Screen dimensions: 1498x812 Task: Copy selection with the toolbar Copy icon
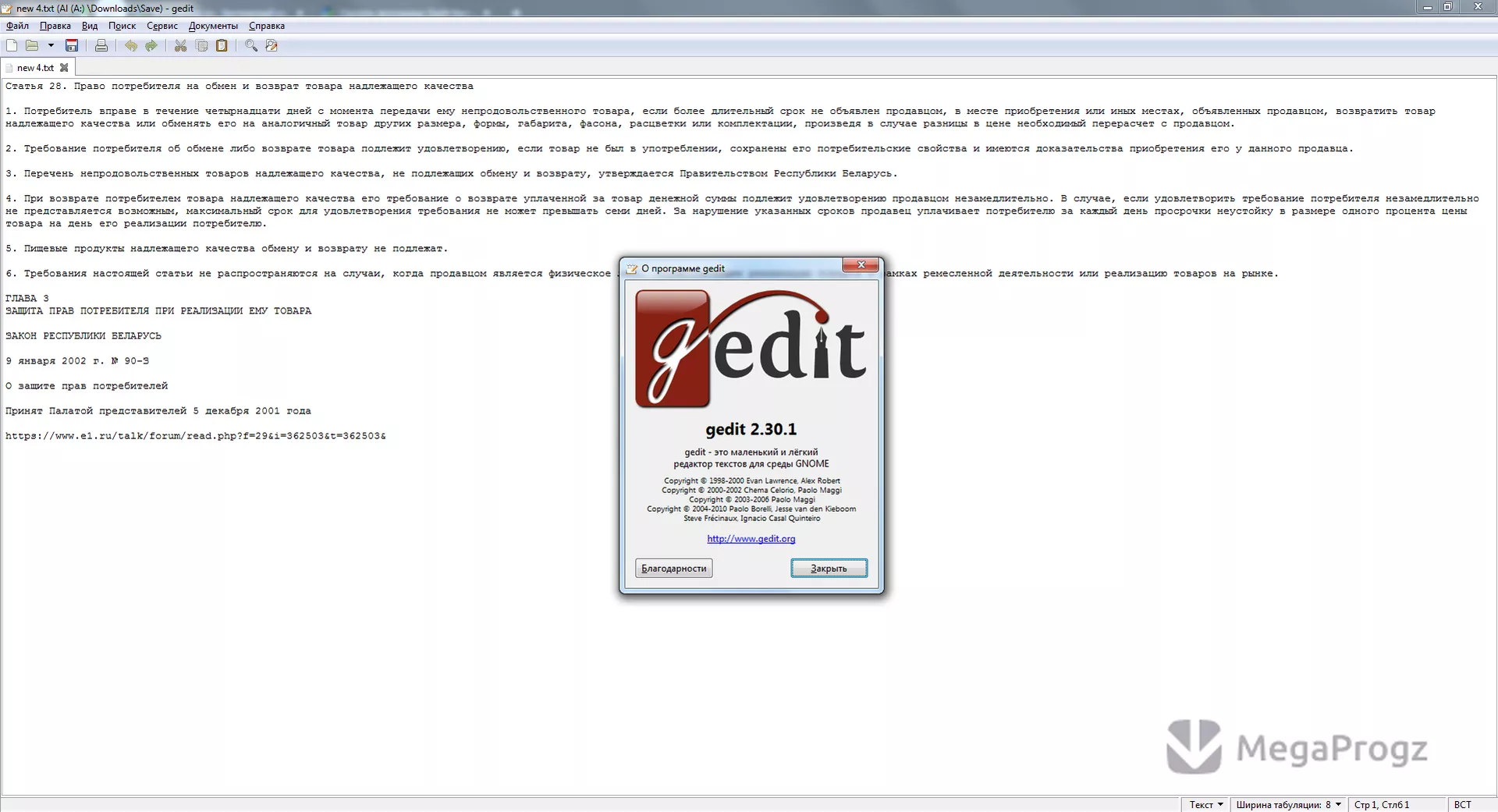pos(202,46)
